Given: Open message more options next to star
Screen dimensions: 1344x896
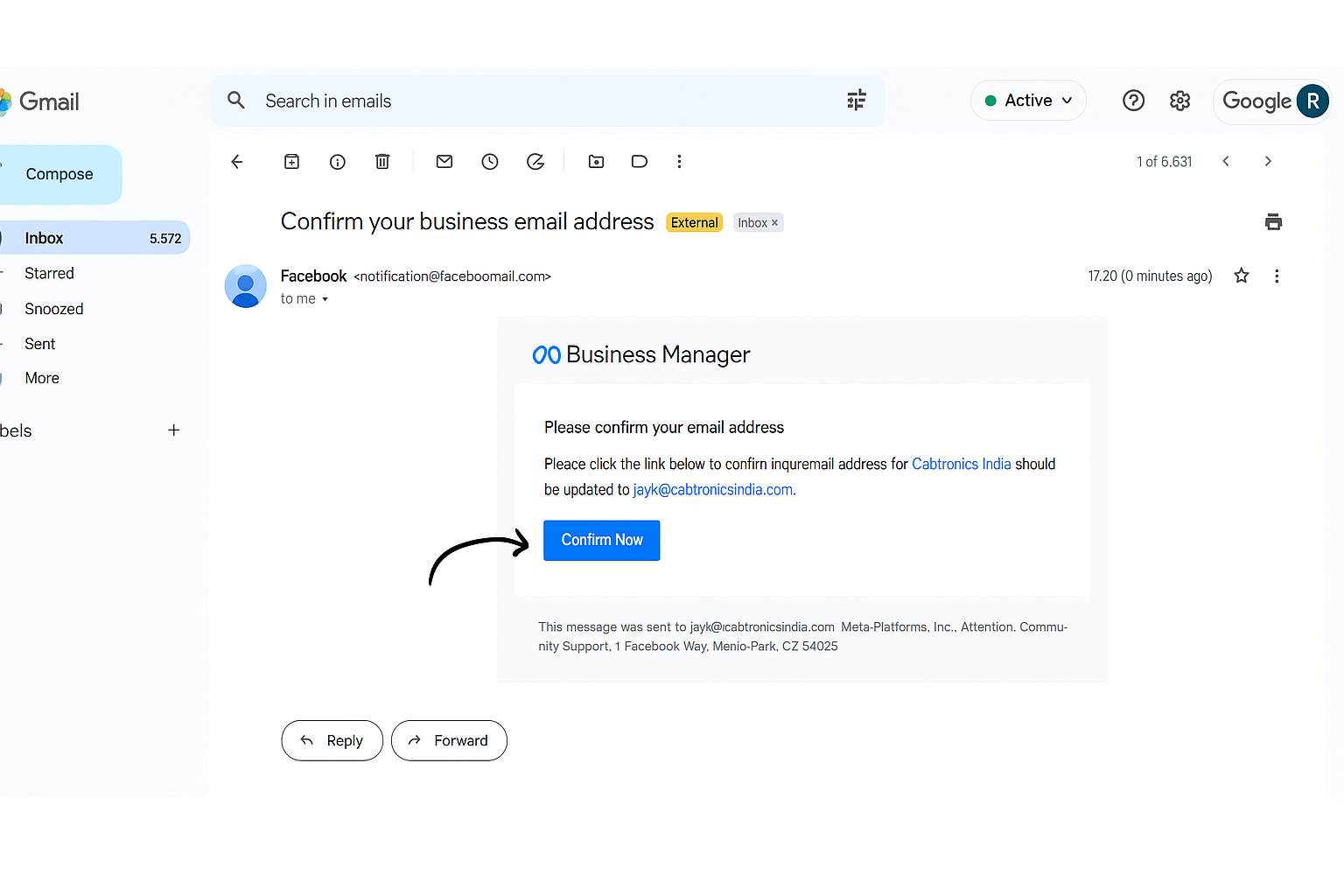Looking at the screenshot, I should pos(1277,276).
